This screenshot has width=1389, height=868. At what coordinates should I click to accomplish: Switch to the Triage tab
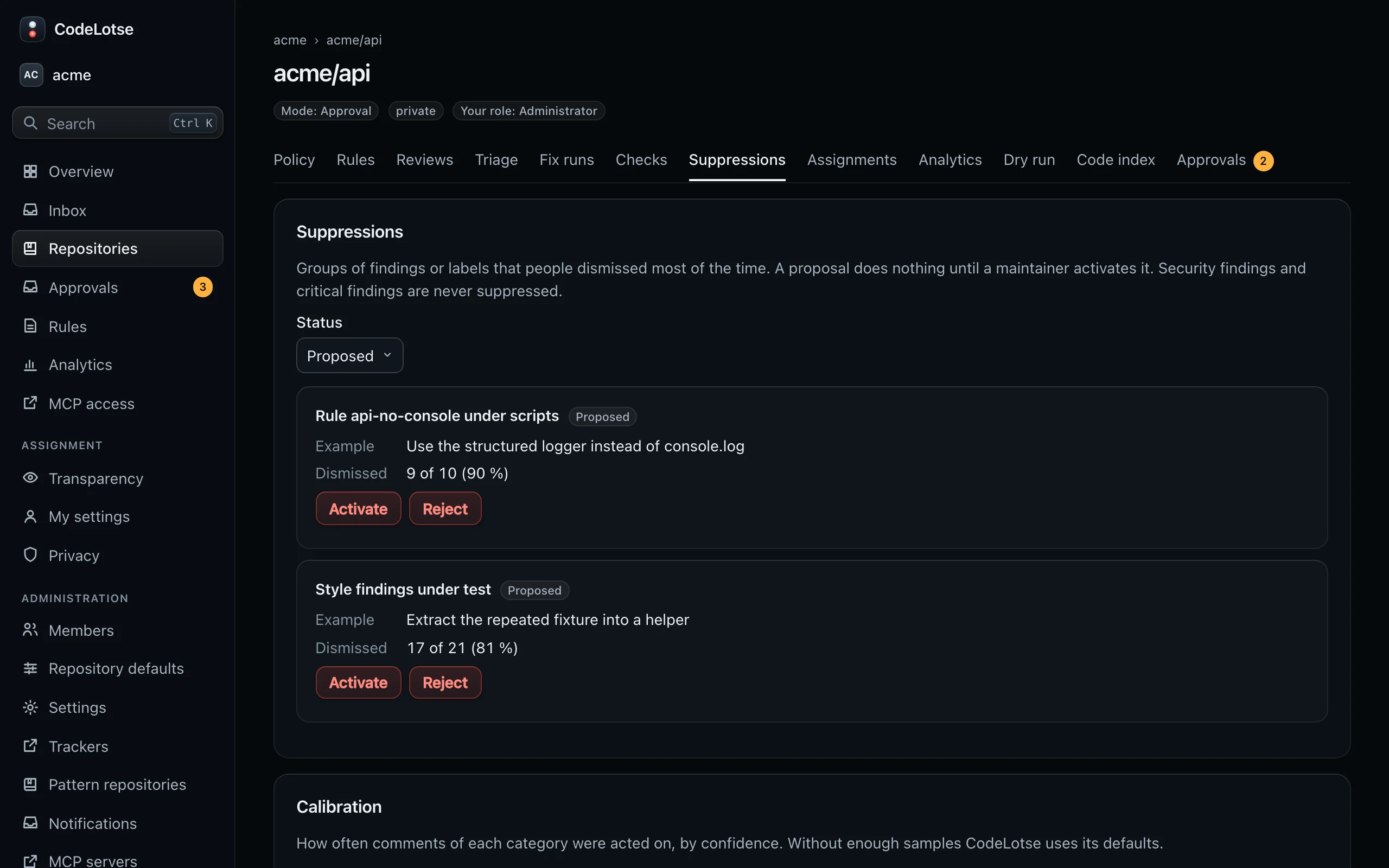(x=496, y=159)
